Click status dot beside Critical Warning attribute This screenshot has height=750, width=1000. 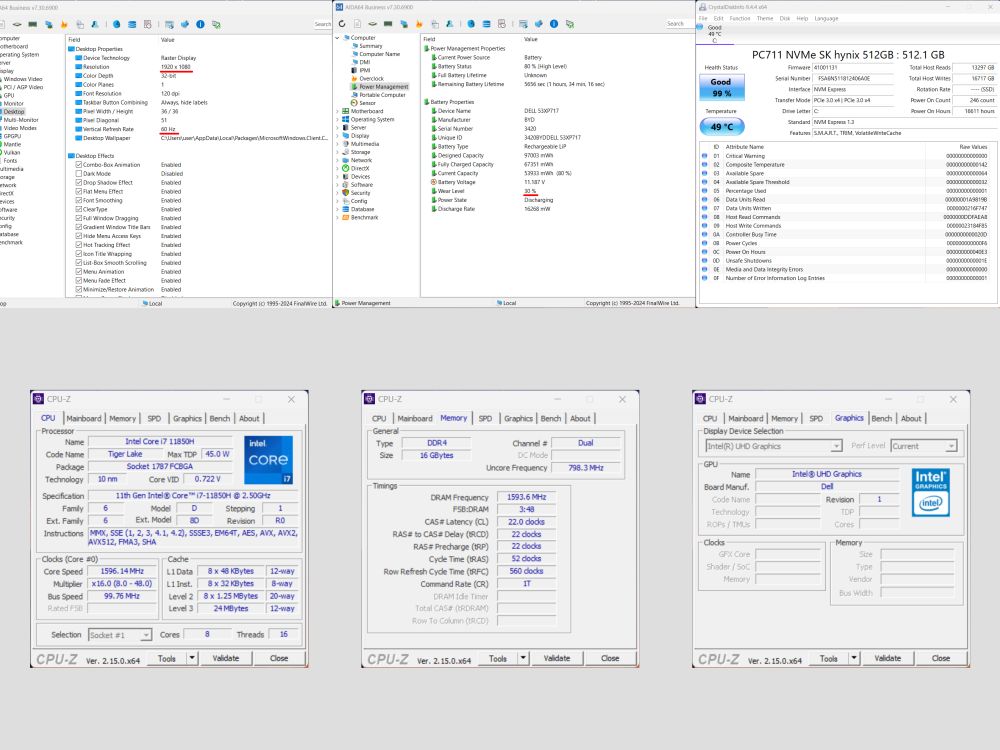[x=704, y=156]
